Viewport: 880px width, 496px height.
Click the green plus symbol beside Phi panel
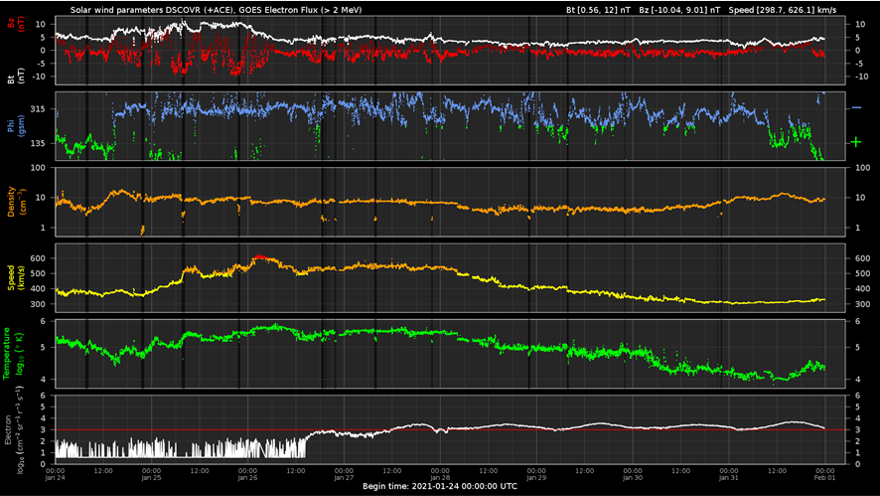pyautogui.click(x=856, y=142)
